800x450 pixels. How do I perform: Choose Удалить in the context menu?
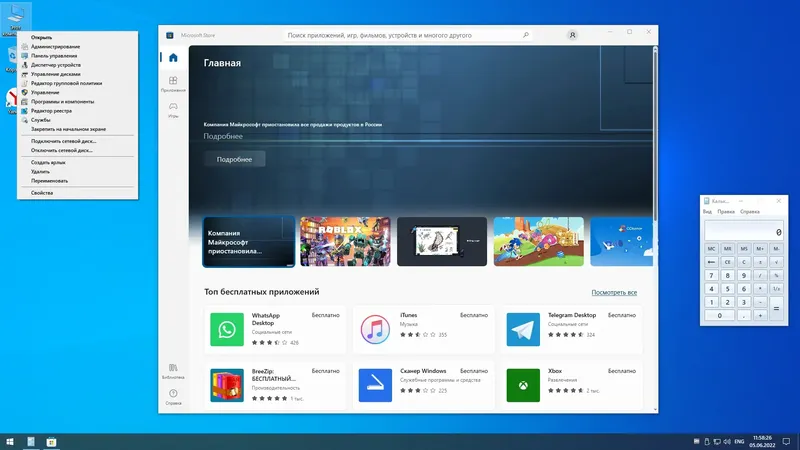pos(78,171)
